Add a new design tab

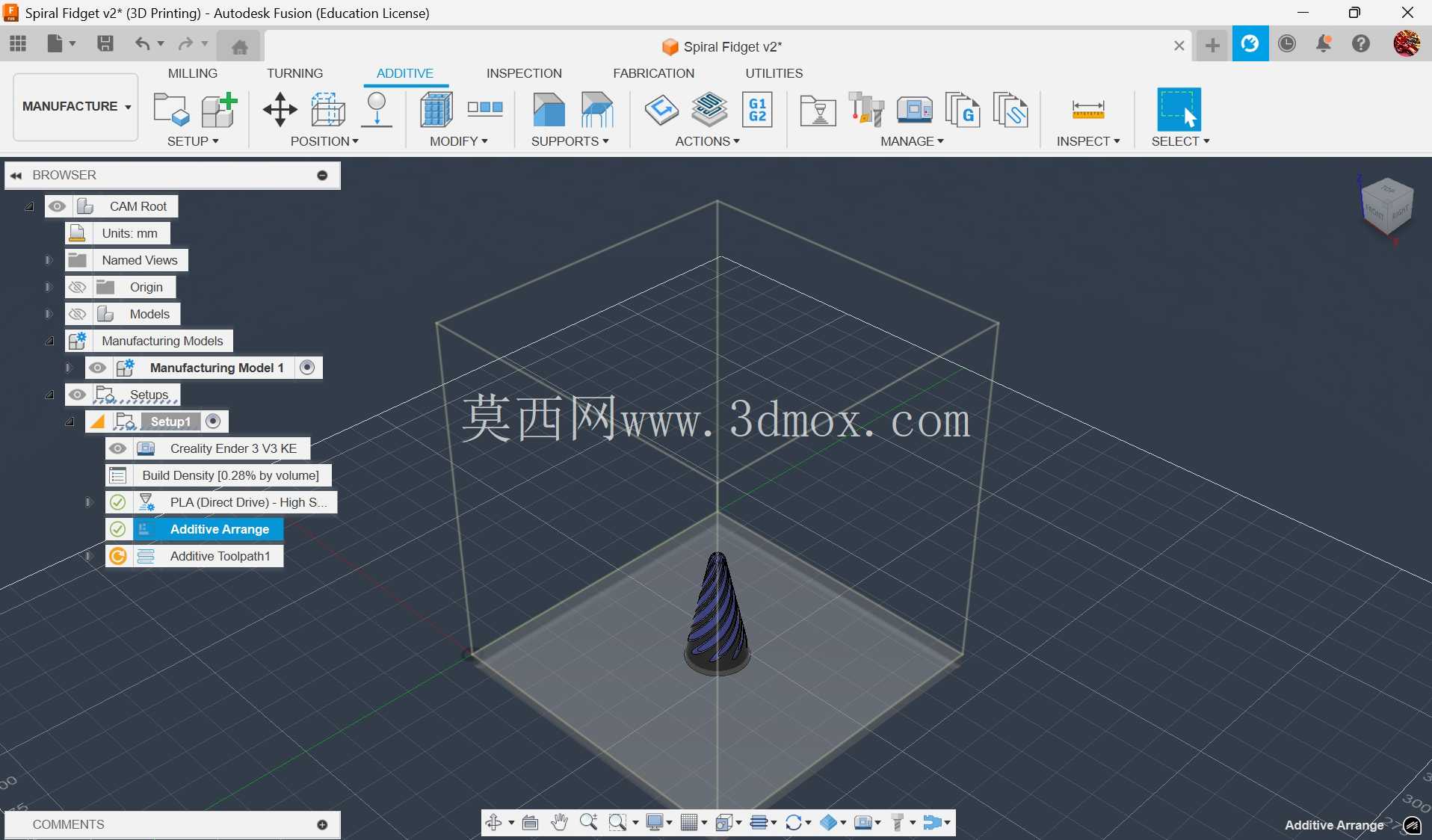pyautogui.click(x=1212, y=46)
